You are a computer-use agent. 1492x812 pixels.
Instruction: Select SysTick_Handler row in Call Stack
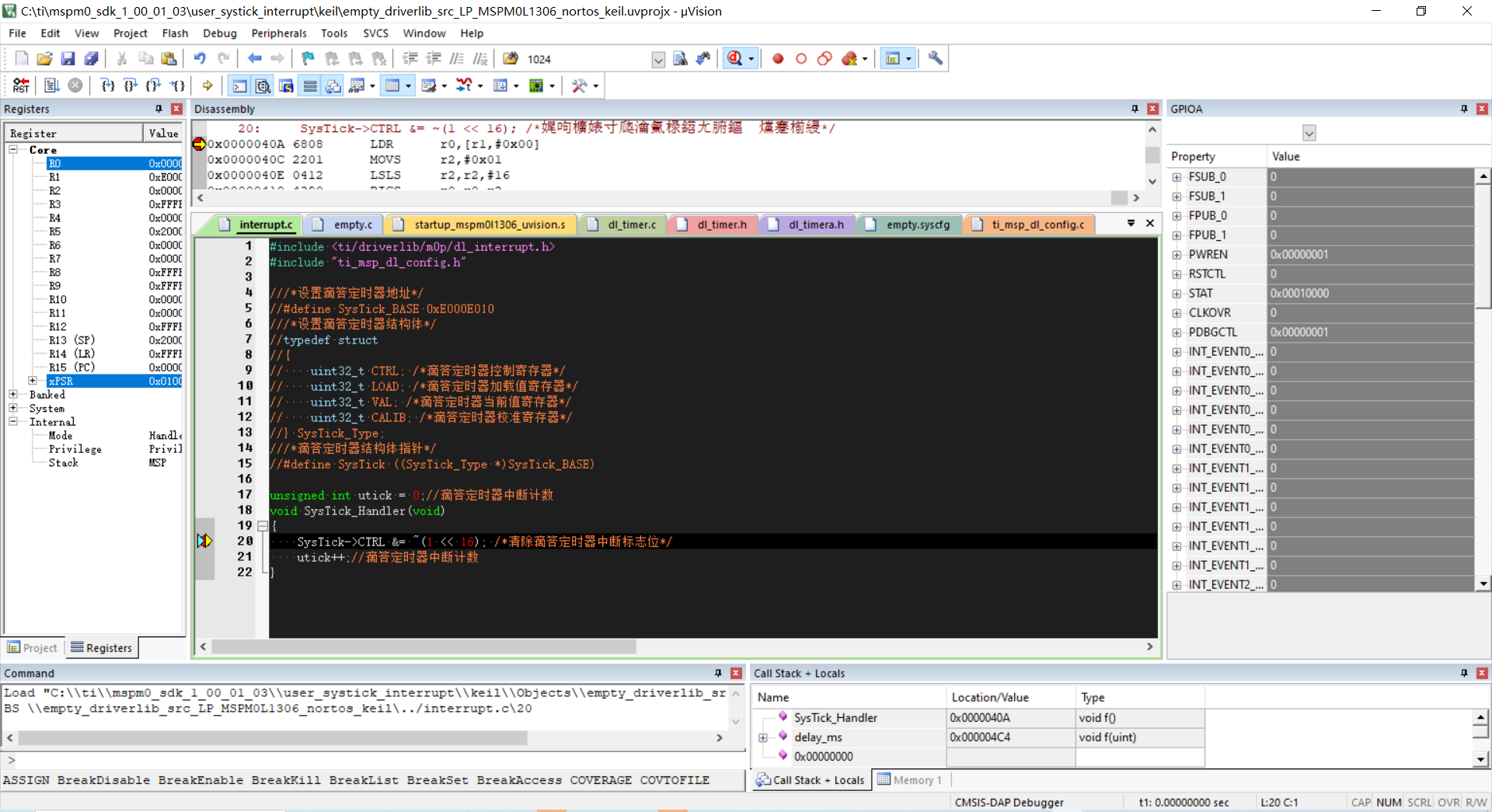click(979, 718)
